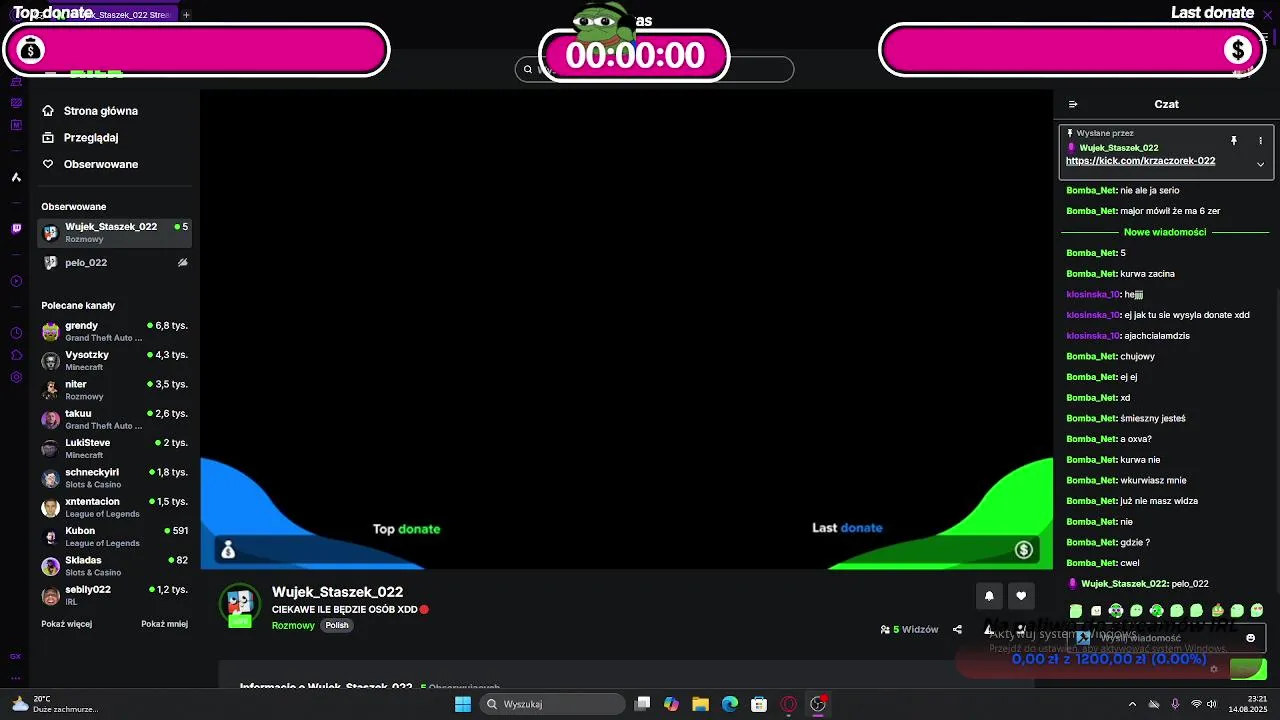Open the player icon in browser sidebar
This screenshot has height=720, width=1280.
pos(16,281)
